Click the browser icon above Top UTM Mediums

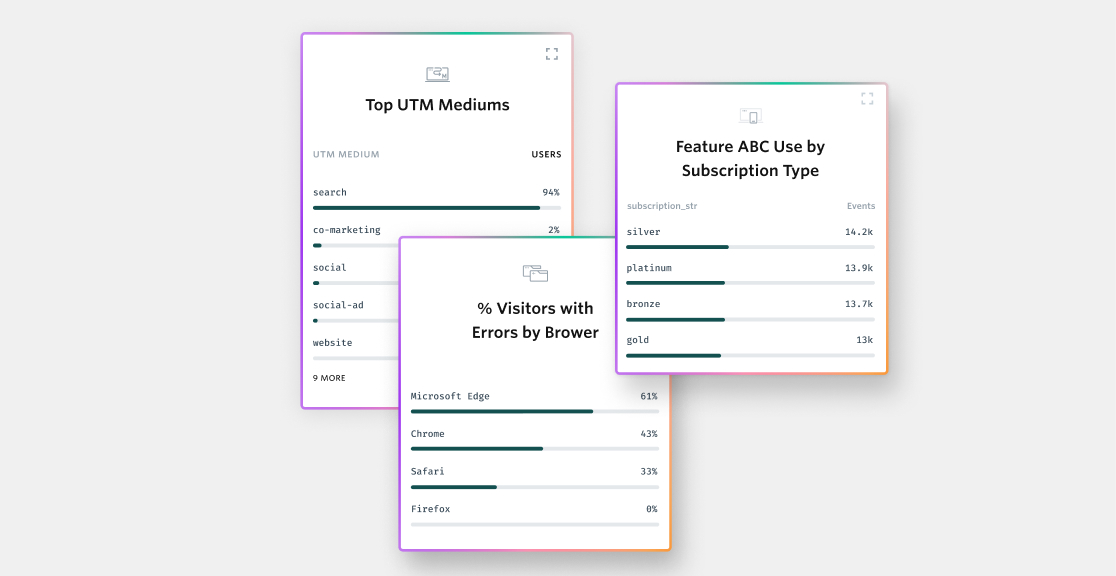click(x=436, y=73)
